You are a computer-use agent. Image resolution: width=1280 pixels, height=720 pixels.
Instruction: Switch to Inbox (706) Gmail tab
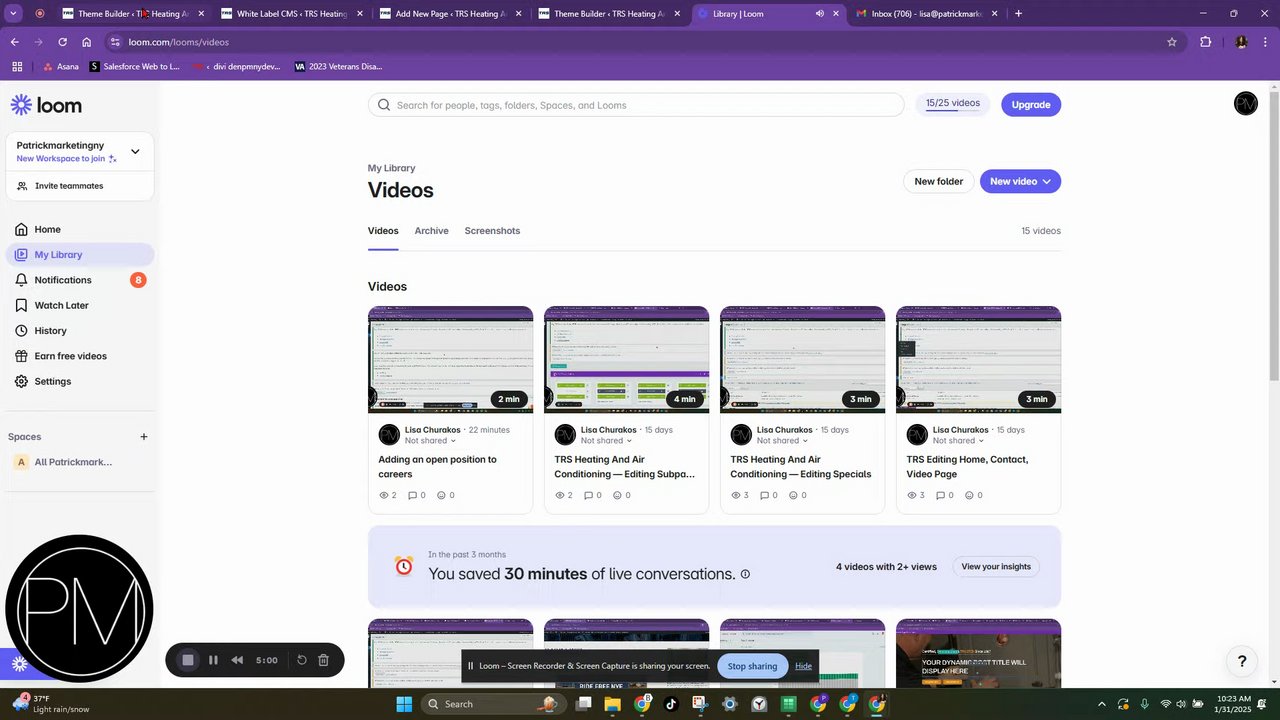coord(925,14)
